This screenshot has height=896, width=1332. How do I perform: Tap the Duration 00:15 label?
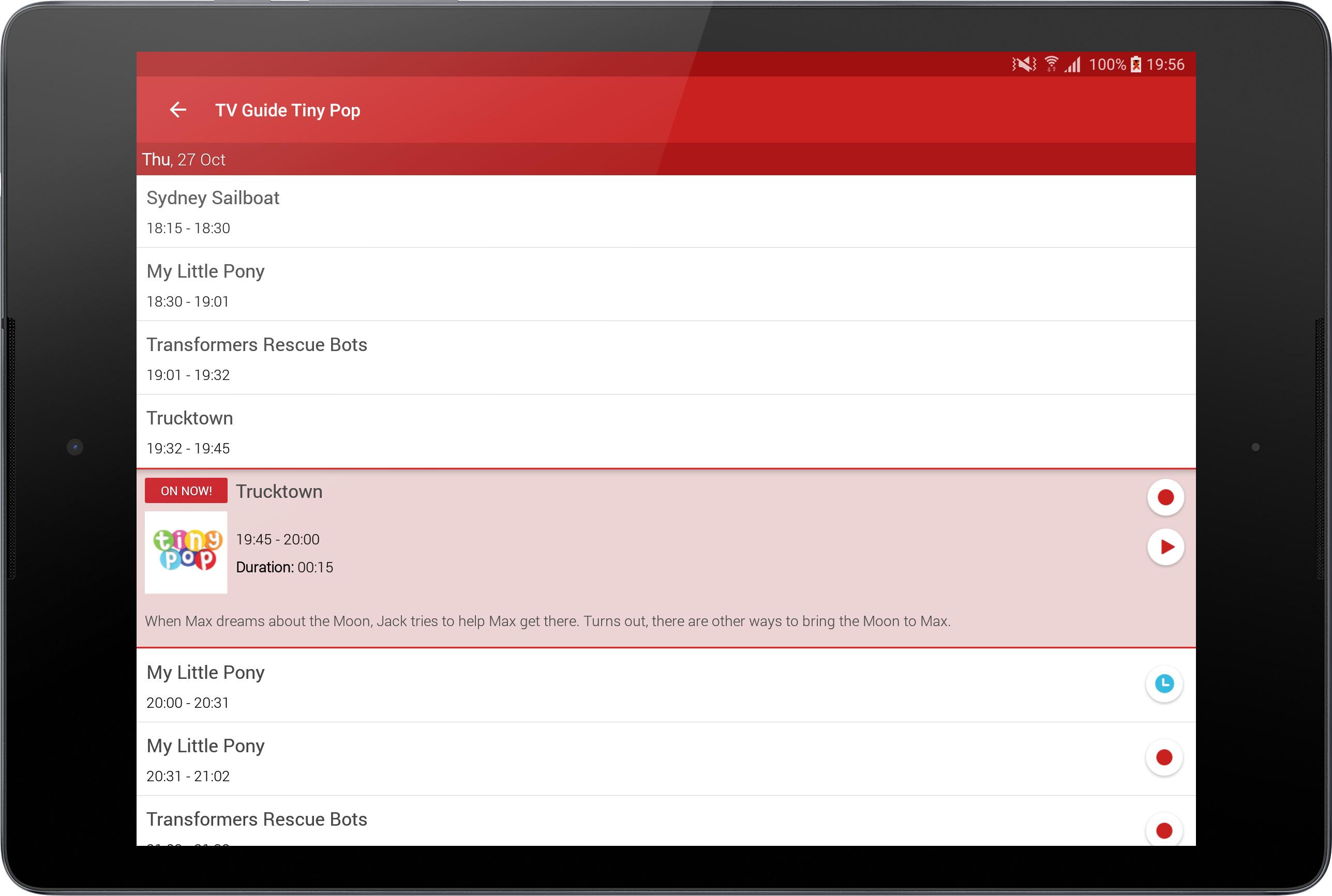[284, 567]
